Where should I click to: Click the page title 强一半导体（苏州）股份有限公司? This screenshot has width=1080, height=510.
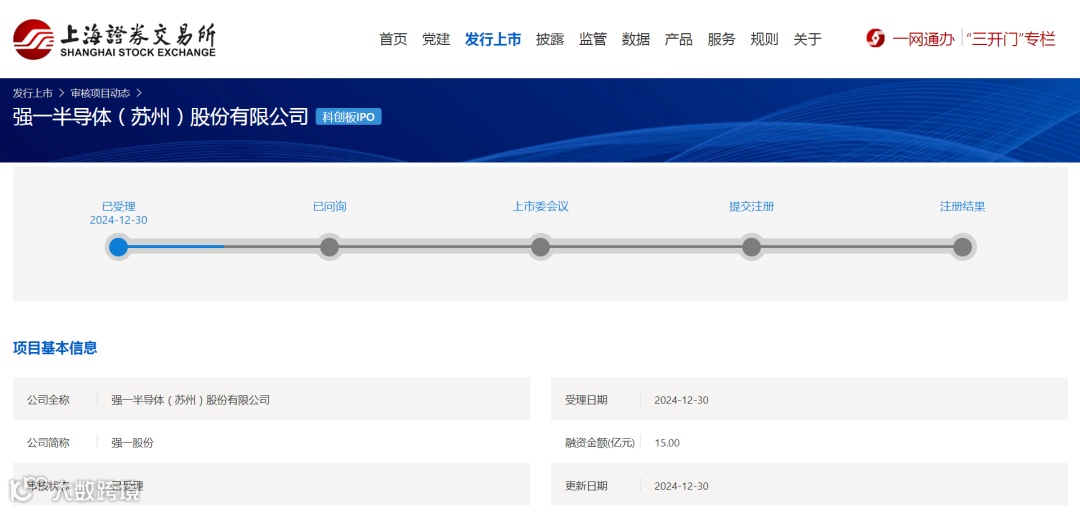(x=160, y=116)
